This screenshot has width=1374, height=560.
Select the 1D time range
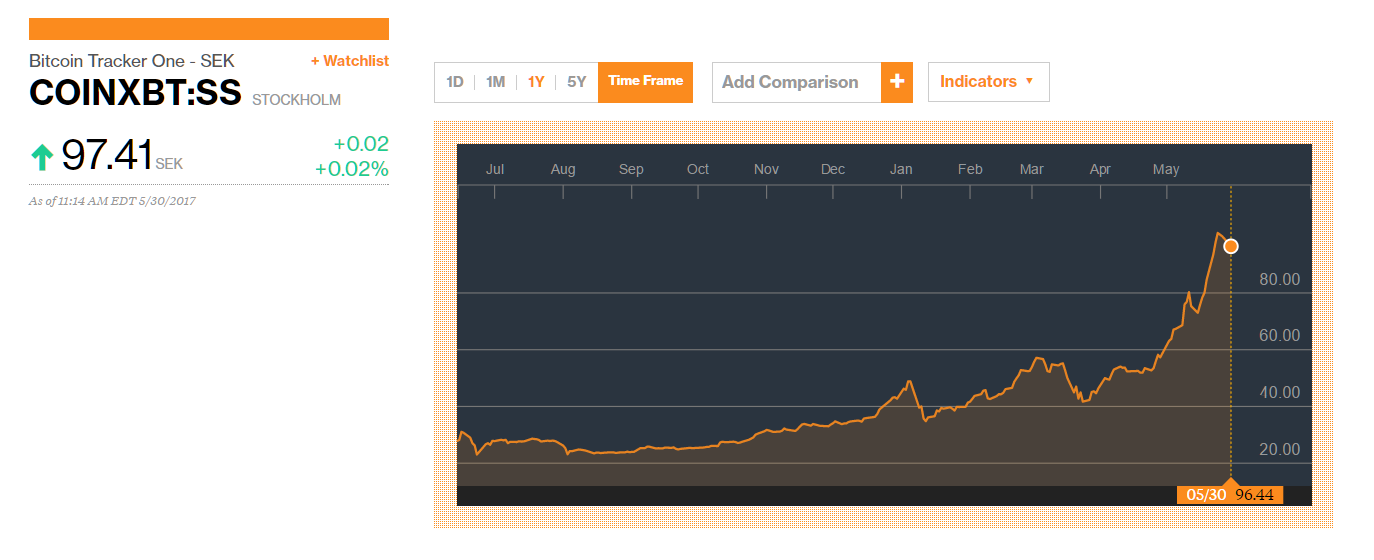coord(455,82)
